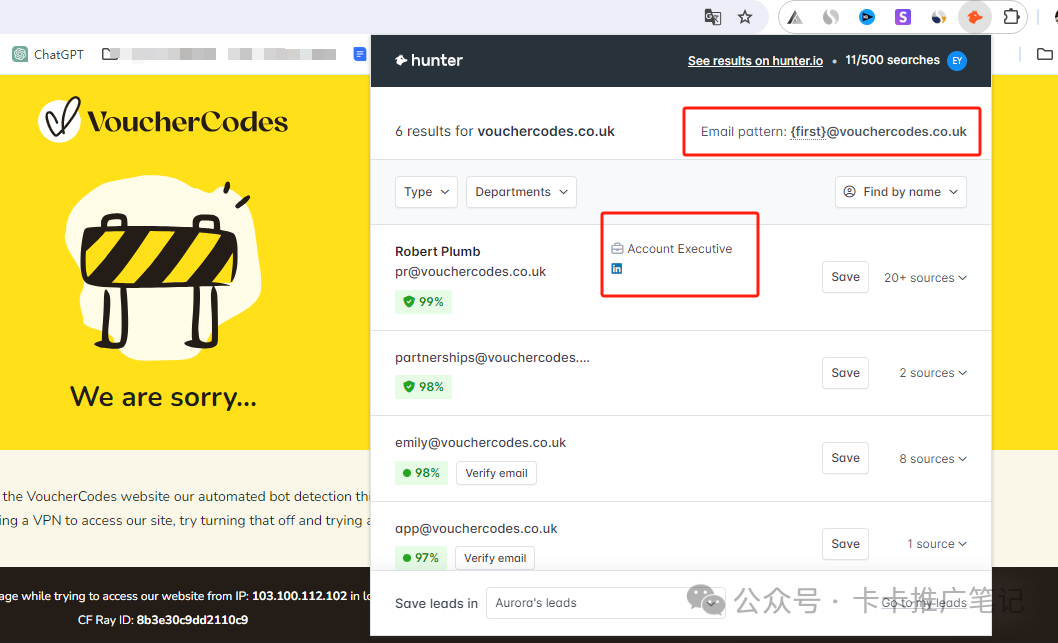1058x643 pixels.
Task: Expand the 8 sources list
Action: click(x=932, y=459)
